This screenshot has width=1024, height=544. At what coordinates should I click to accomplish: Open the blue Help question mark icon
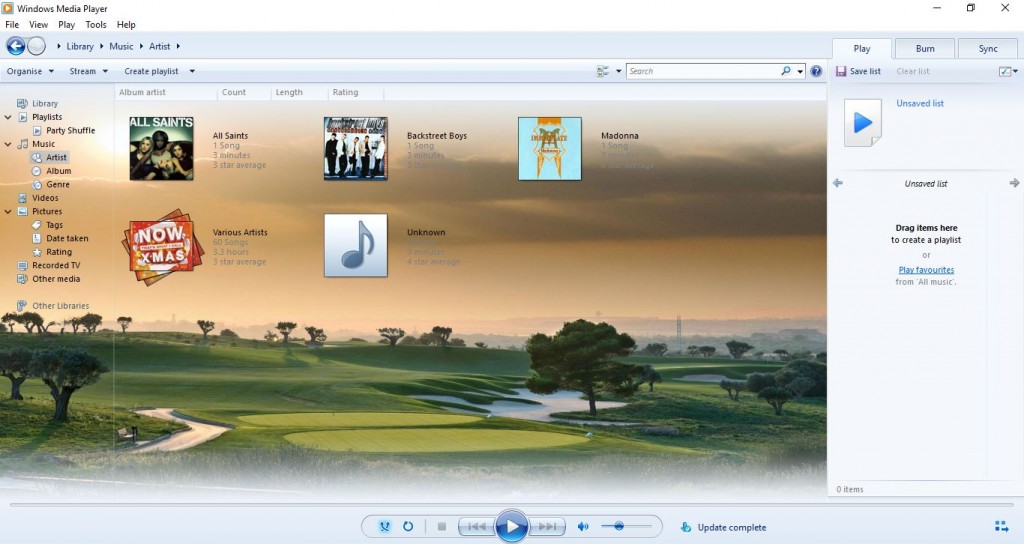tap(816, 71)
